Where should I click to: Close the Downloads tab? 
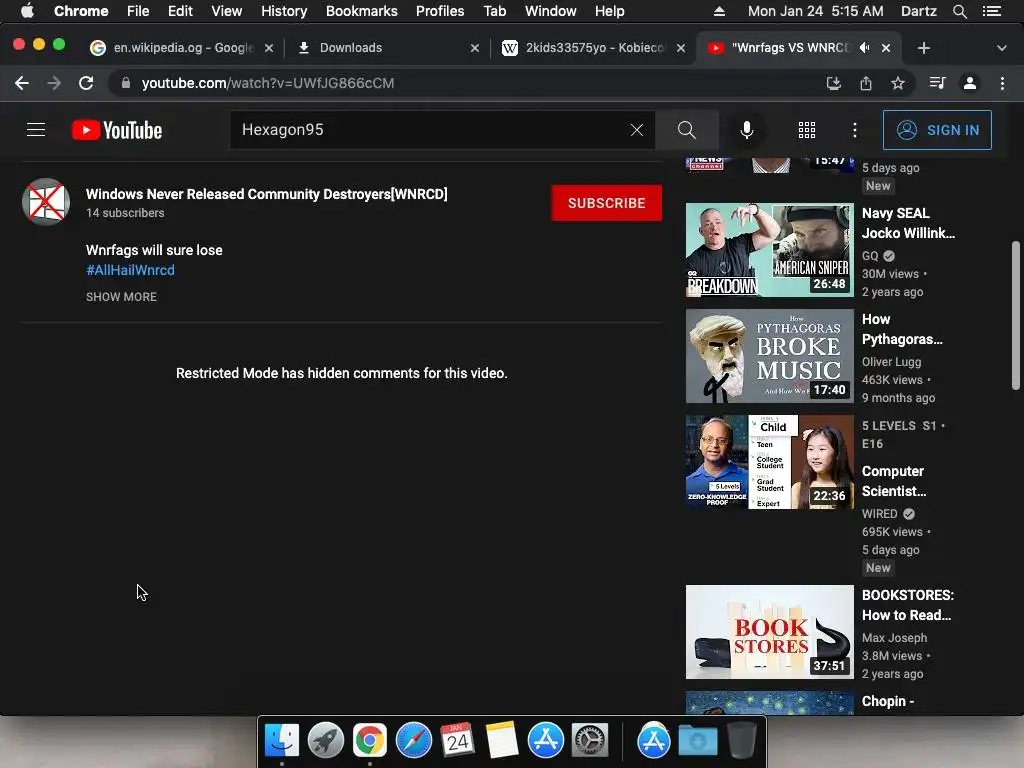click(x=475, y=48)
